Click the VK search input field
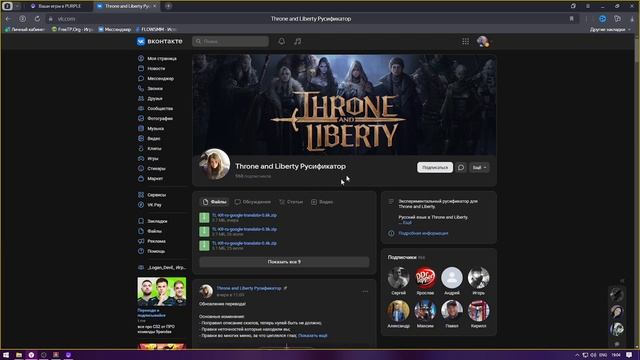Screen dimensions: 640x360 (231, 41)
